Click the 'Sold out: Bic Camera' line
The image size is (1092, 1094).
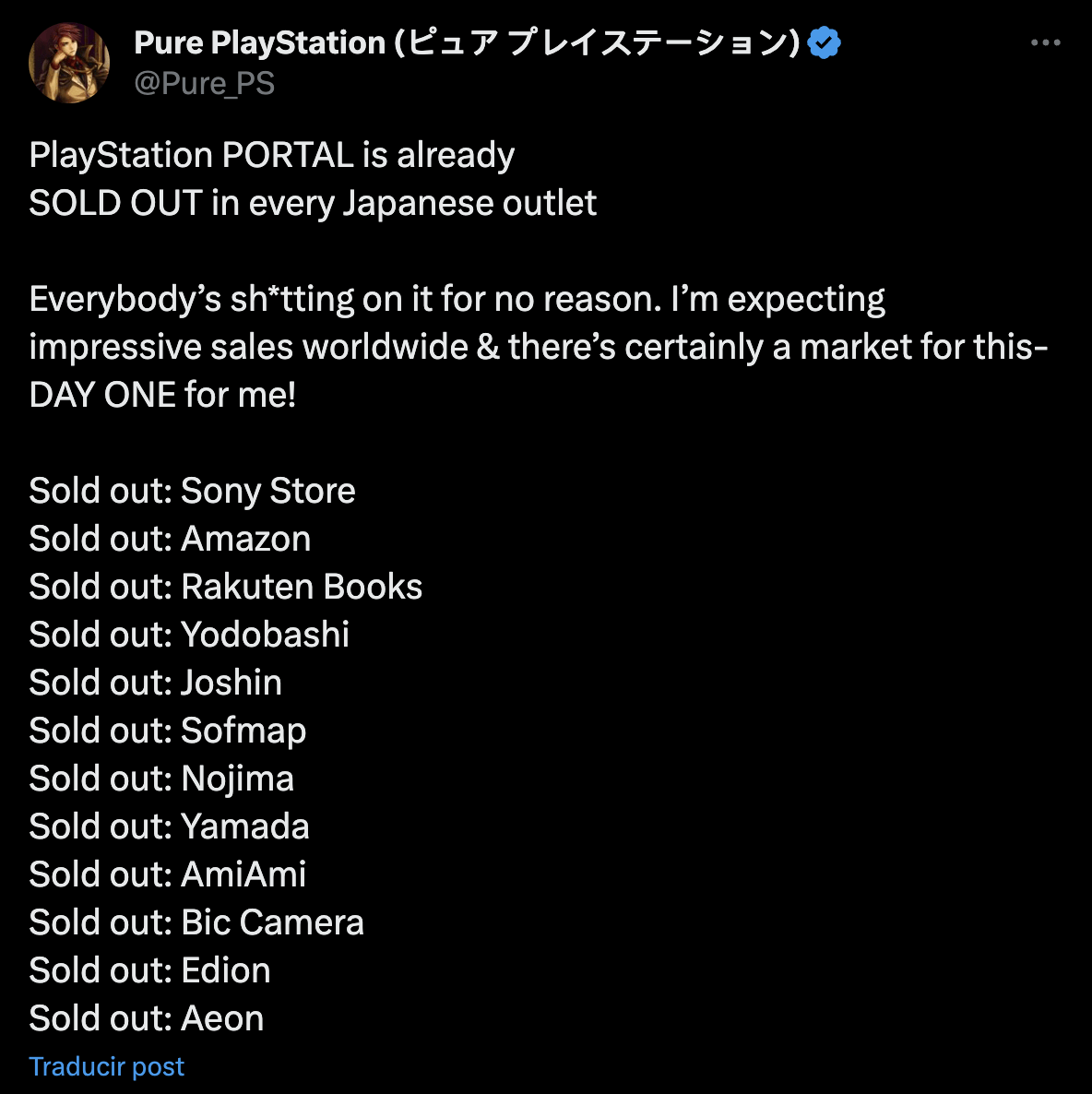tap(196, 923)
